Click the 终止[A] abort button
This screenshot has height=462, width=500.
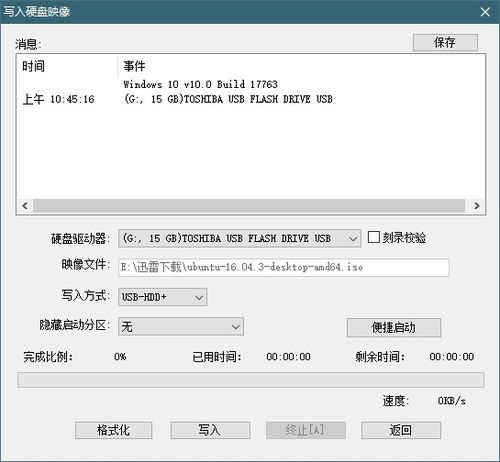coord(306,430)
